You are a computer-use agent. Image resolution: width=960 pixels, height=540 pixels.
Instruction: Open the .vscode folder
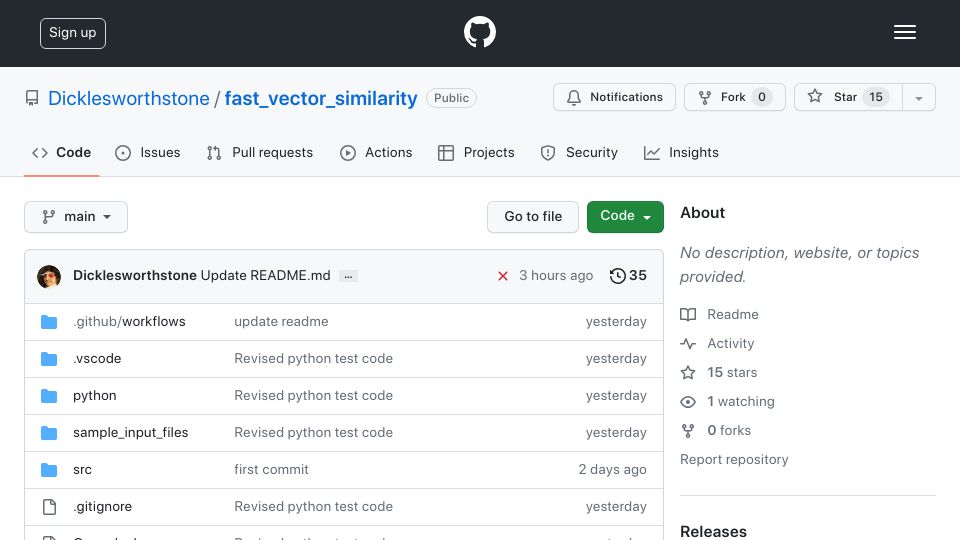point(97,358)
